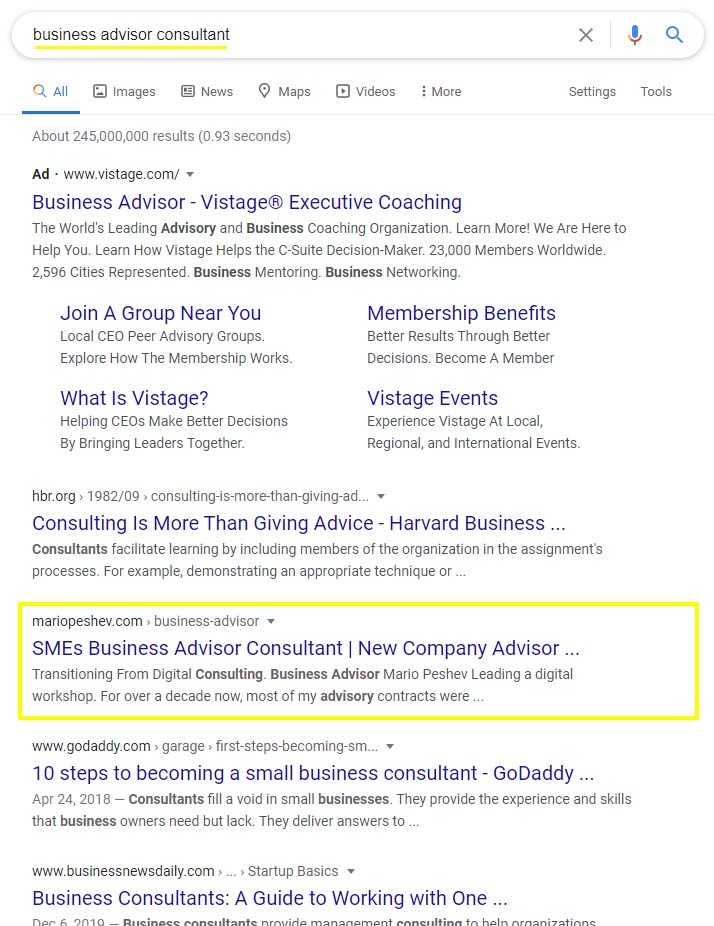
Task: Open Business Advisor Vistage Executive Coaching ad
Action: click(247, 202)
